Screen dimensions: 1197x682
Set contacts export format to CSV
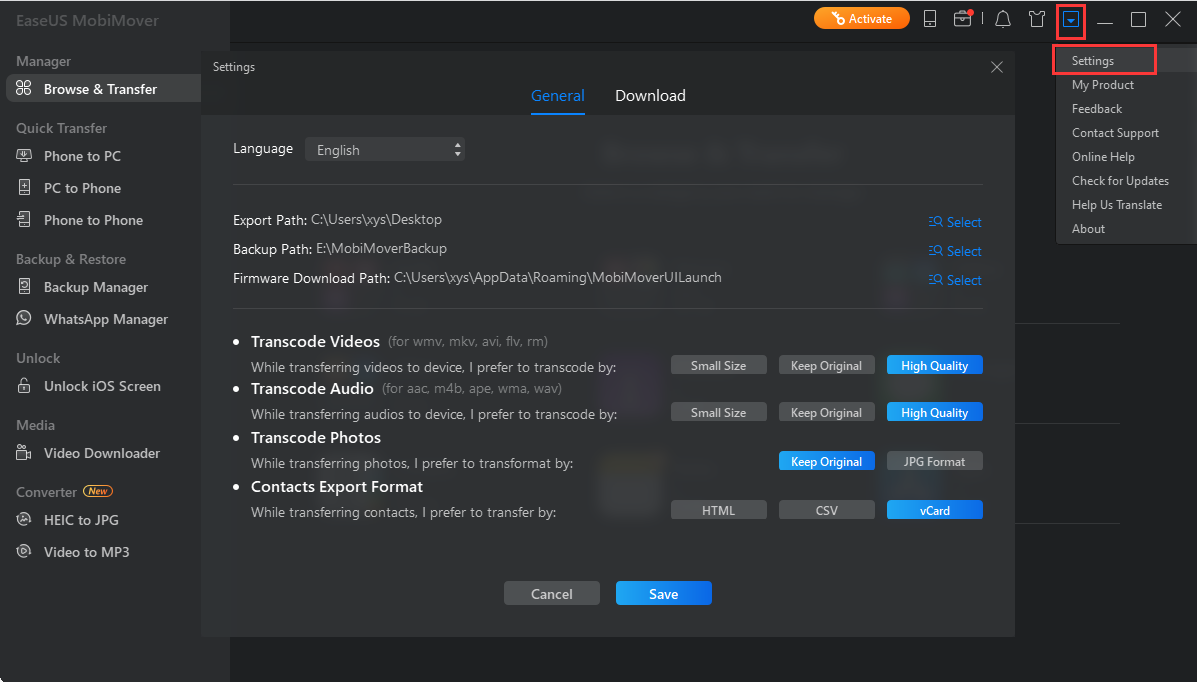pyautogui.click(x=826, y=510)
